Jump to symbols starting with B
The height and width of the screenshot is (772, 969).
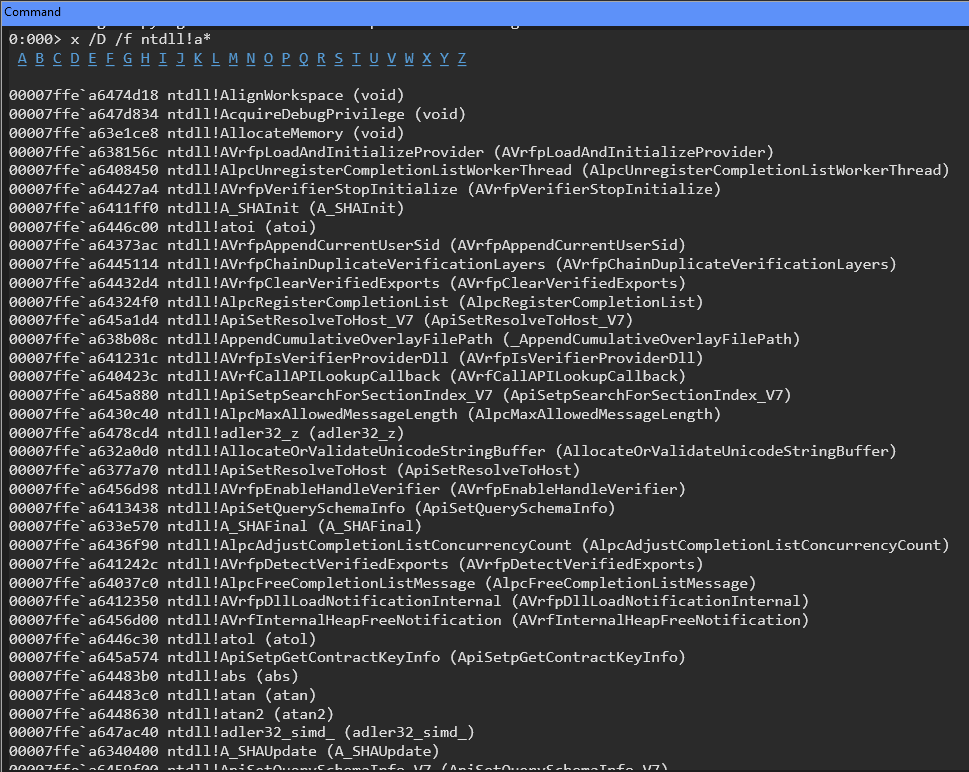pos(39,58)
